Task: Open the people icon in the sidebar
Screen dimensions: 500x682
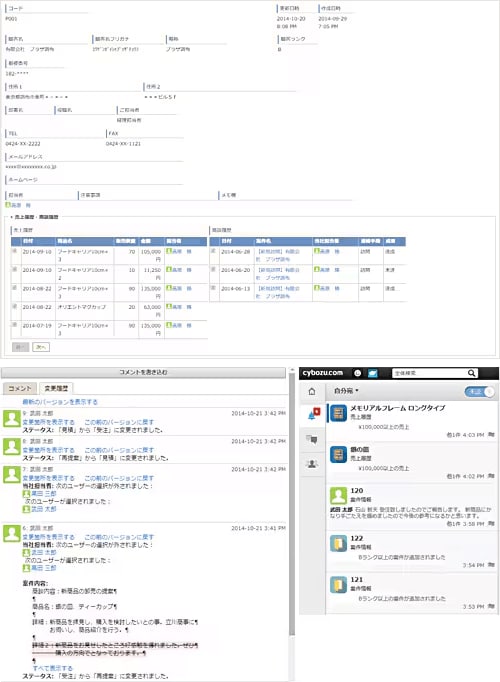Action: [312, 464]
